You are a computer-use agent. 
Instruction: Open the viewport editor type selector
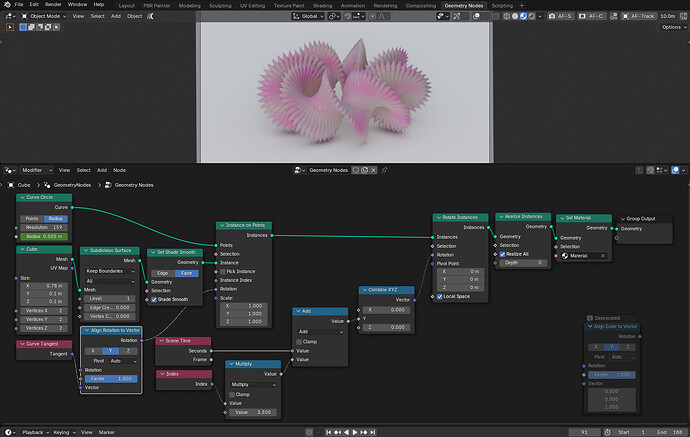point(10,16)
